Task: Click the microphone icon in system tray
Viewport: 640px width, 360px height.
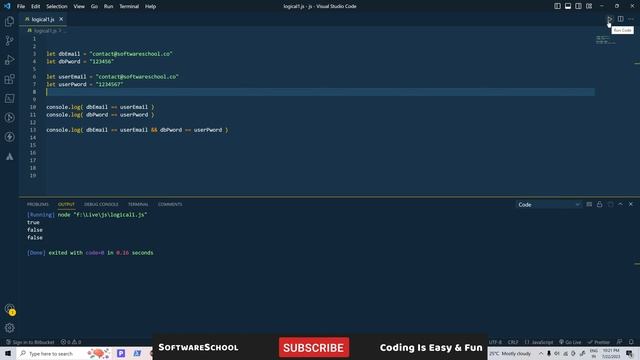Action: pos(549,353)
